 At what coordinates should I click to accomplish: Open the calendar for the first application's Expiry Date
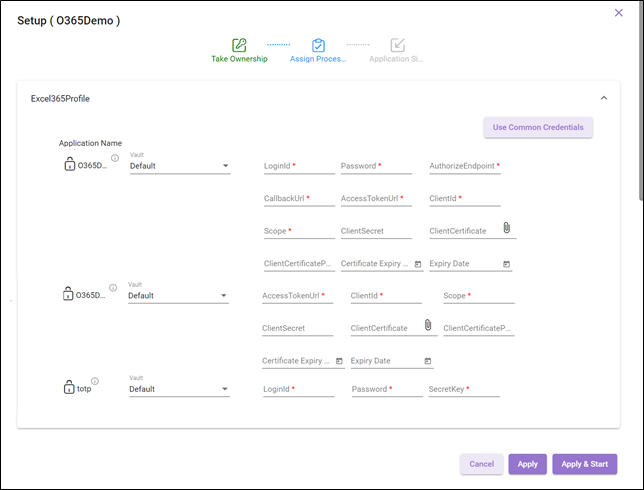(507, 264)
